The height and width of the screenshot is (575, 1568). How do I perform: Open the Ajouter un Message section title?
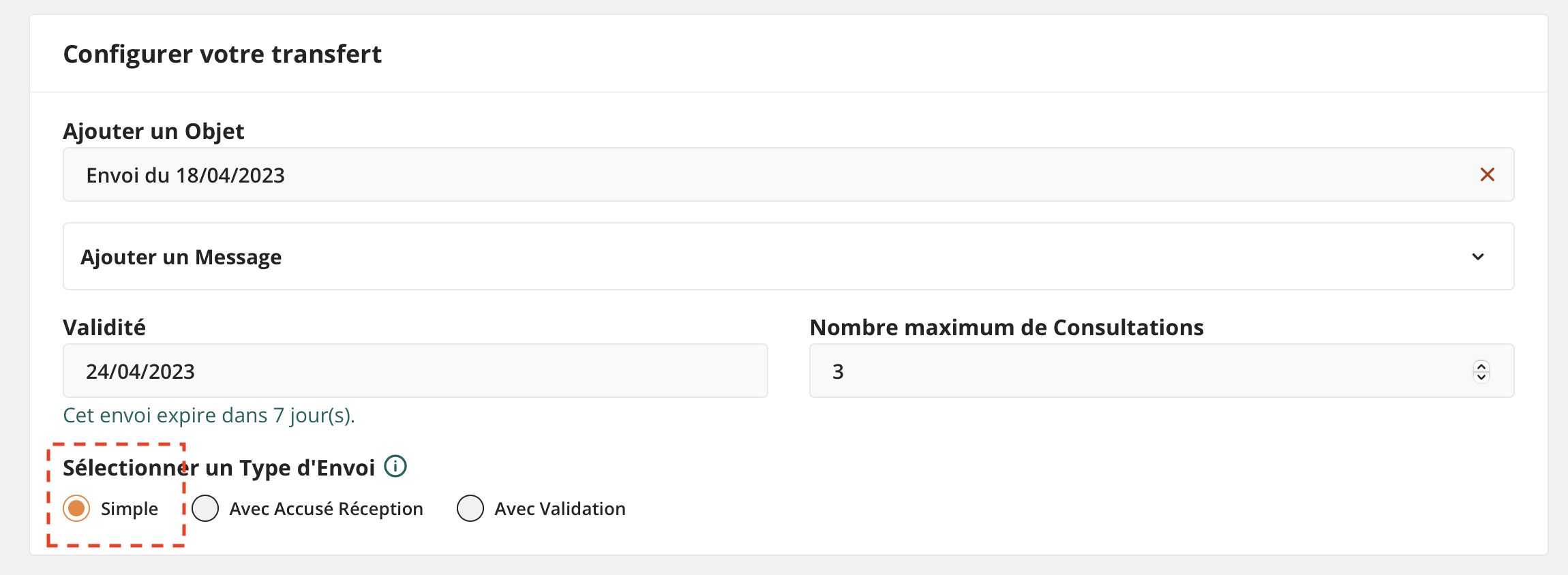pyautogui.click(x=181, y=257)
